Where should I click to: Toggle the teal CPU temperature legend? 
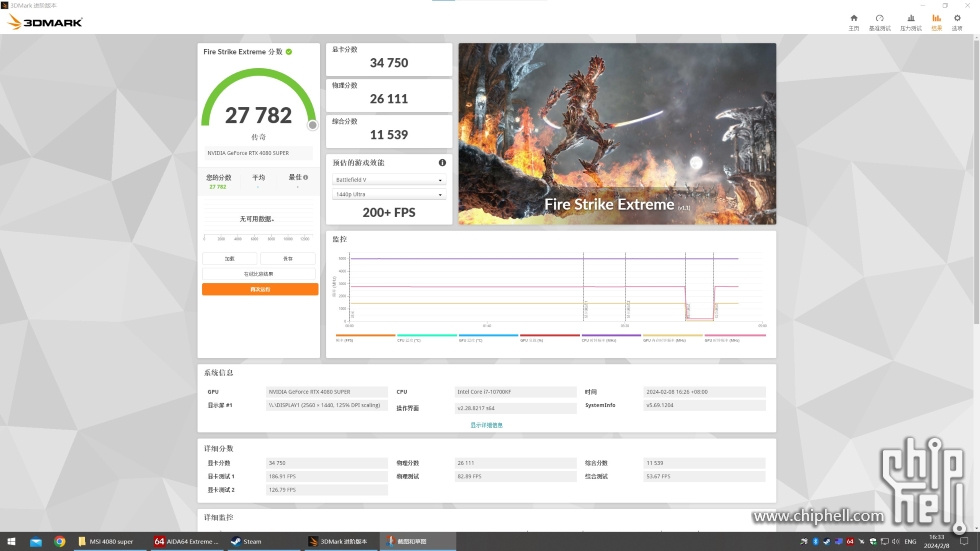pos(427,337)
